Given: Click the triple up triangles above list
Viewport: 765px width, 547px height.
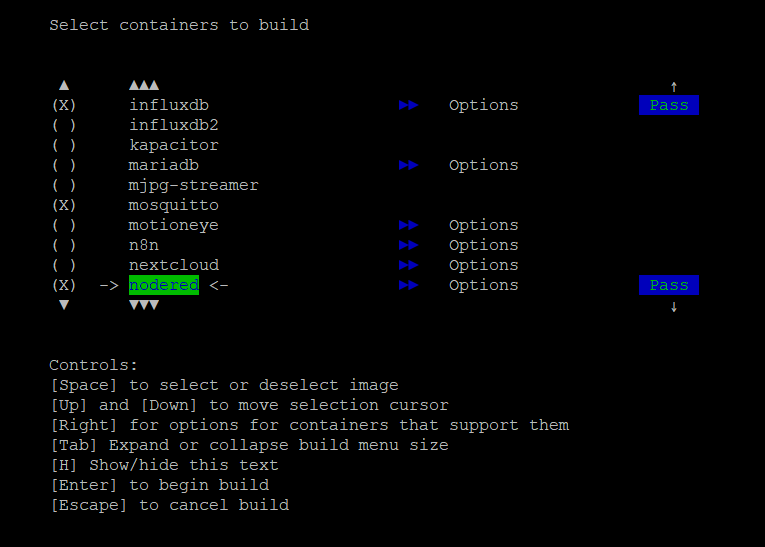Looking at the screenshot, I should click(x=144, y=85).
